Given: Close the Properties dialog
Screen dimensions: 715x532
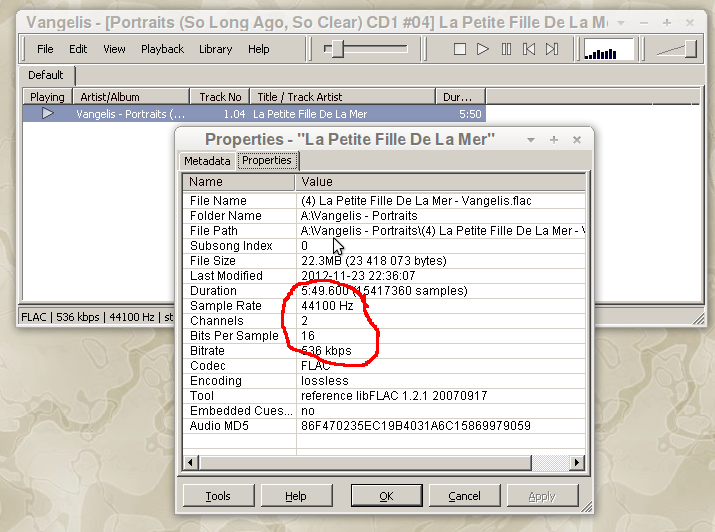Looking at the screenshot, I should 577,139.
